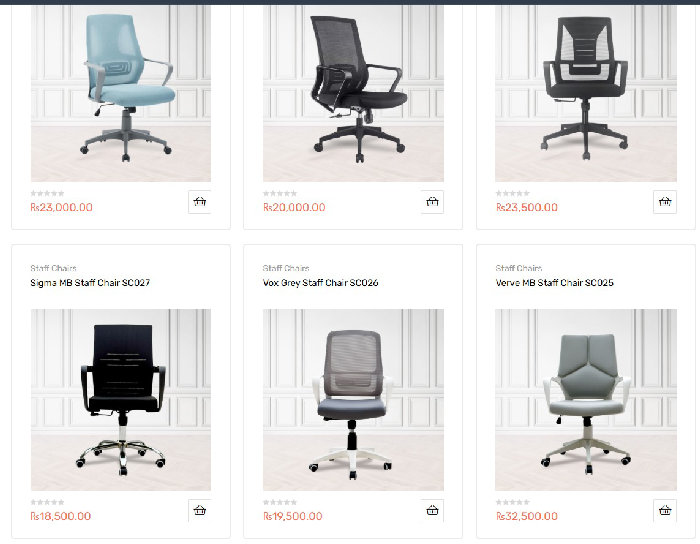
Task: View the Vox Grey chair image
Action: click(x=353, y=400)
